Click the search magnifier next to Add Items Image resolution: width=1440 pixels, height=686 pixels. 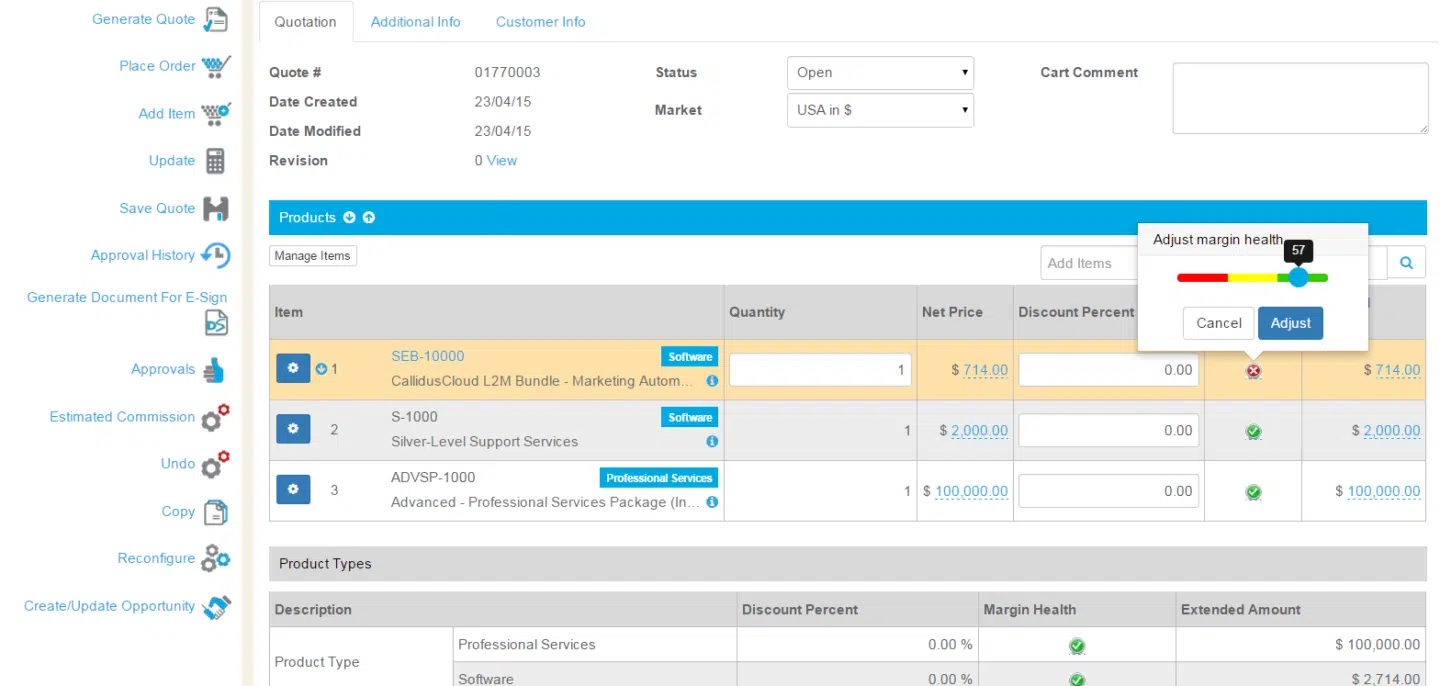[1406, 262]
